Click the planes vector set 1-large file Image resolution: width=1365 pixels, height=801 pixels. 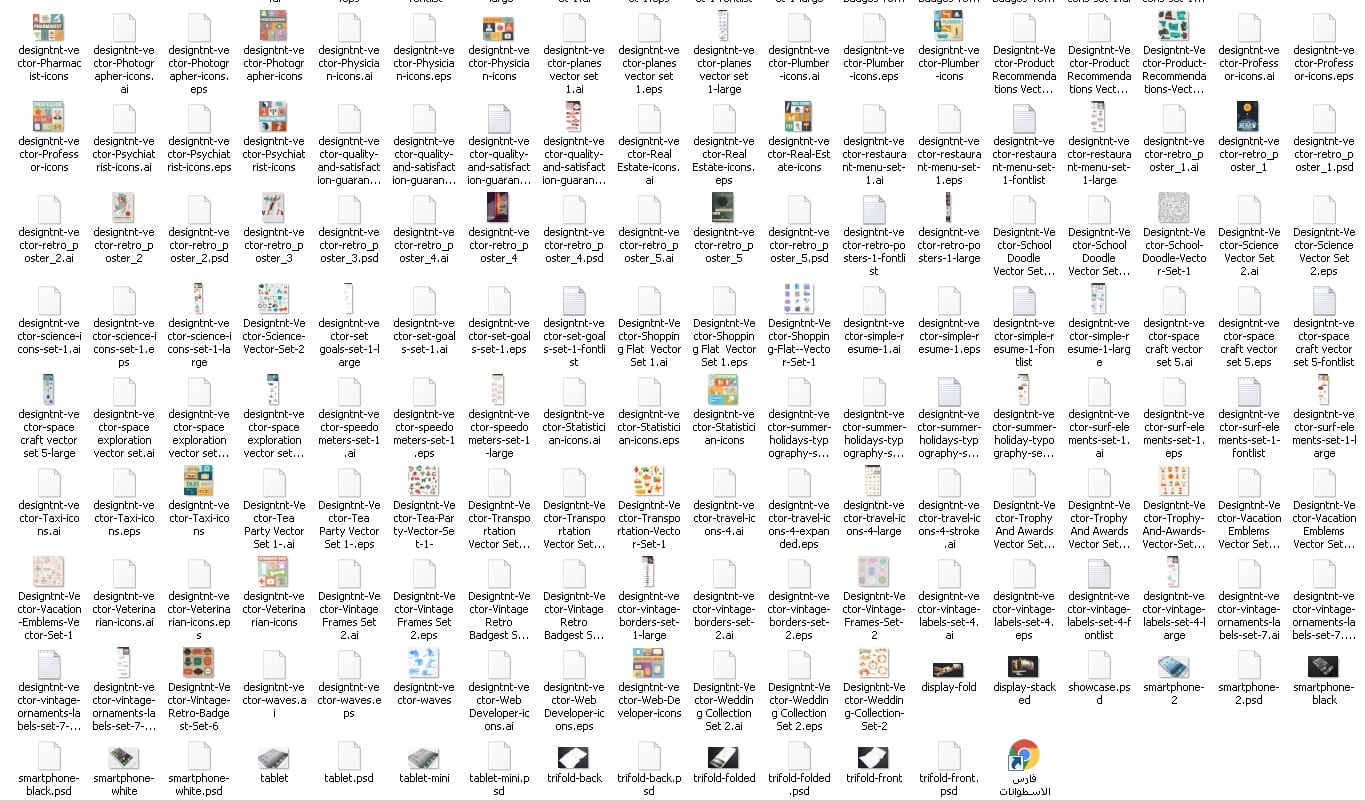pos(724,27)
